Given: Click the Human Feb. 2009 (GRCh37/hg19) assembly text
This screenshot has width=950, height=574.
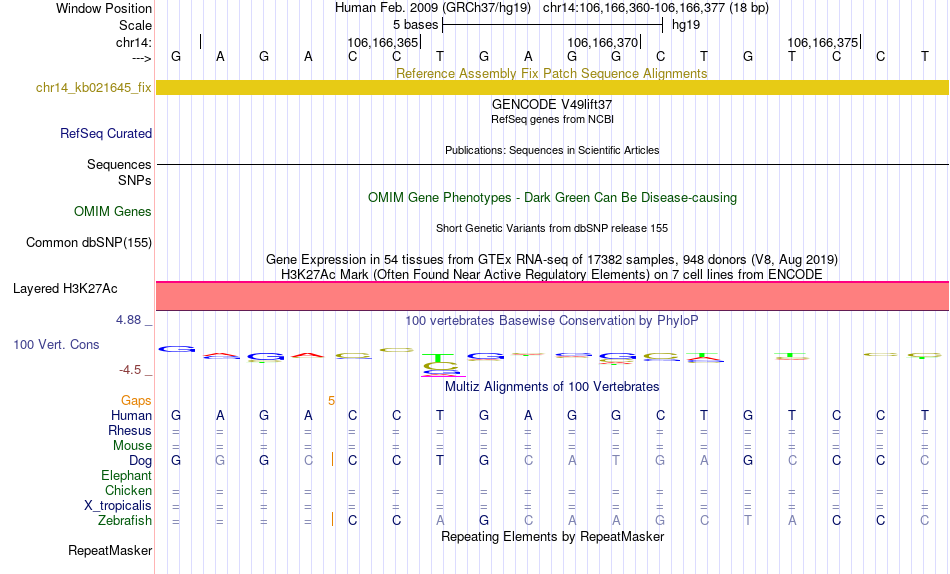Looking at the screenshot, I should pos(433,8).
